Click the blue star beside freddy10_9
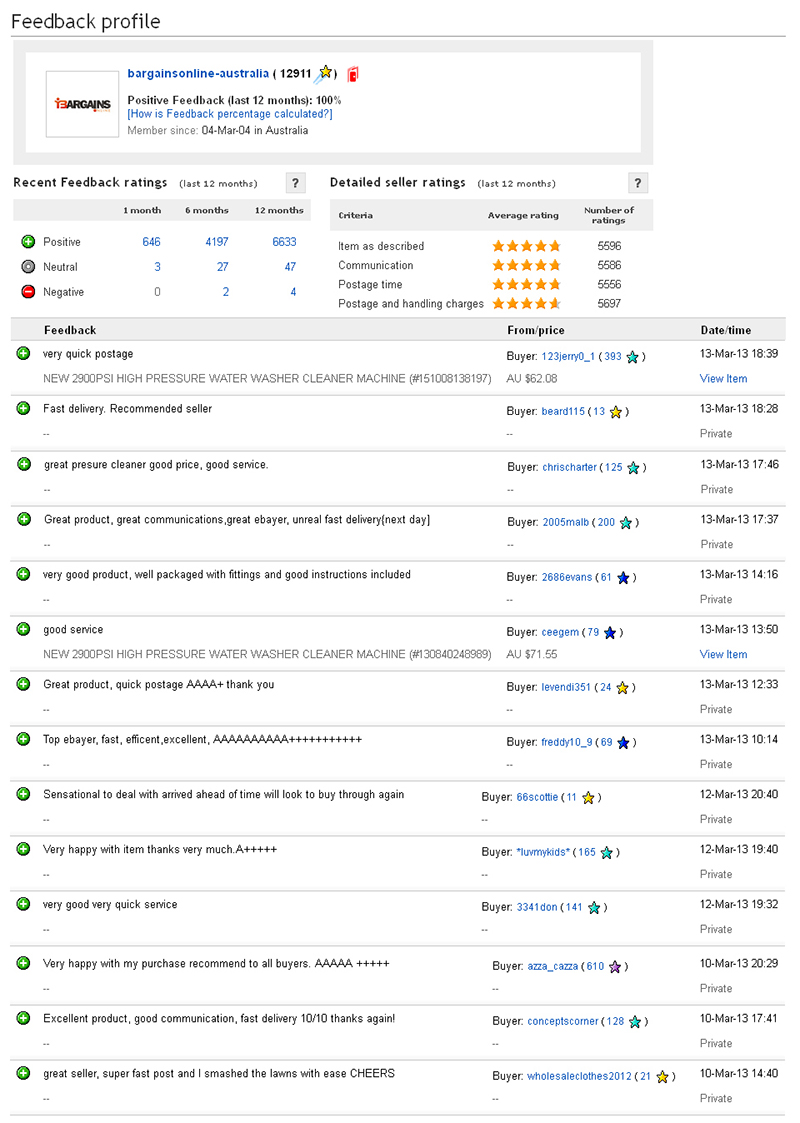This screenshot has width=800, height=1123. coord(623,742)
